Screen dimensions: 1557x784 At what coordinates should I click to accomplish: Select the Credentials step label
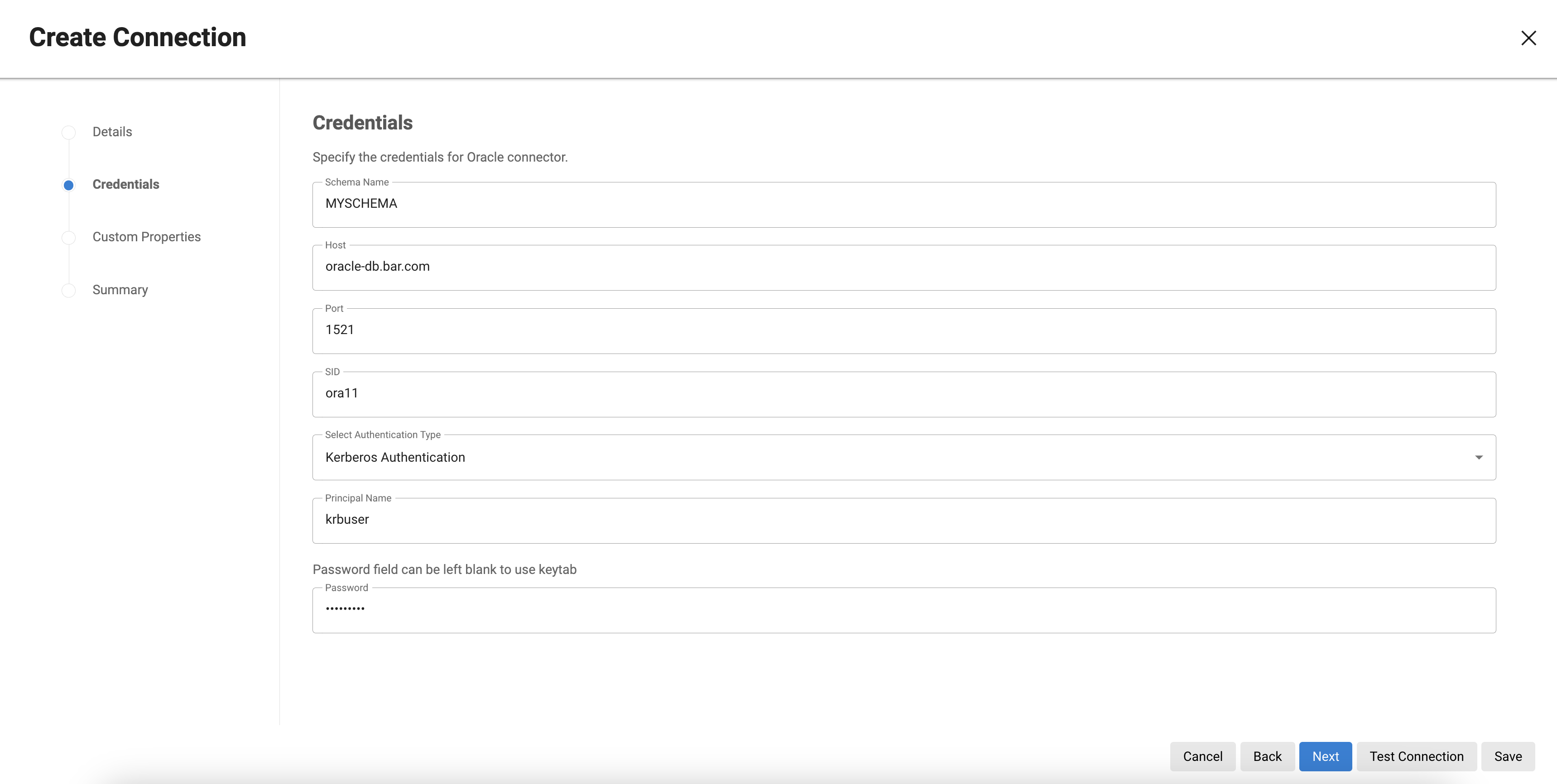click(x=126, y=184)
